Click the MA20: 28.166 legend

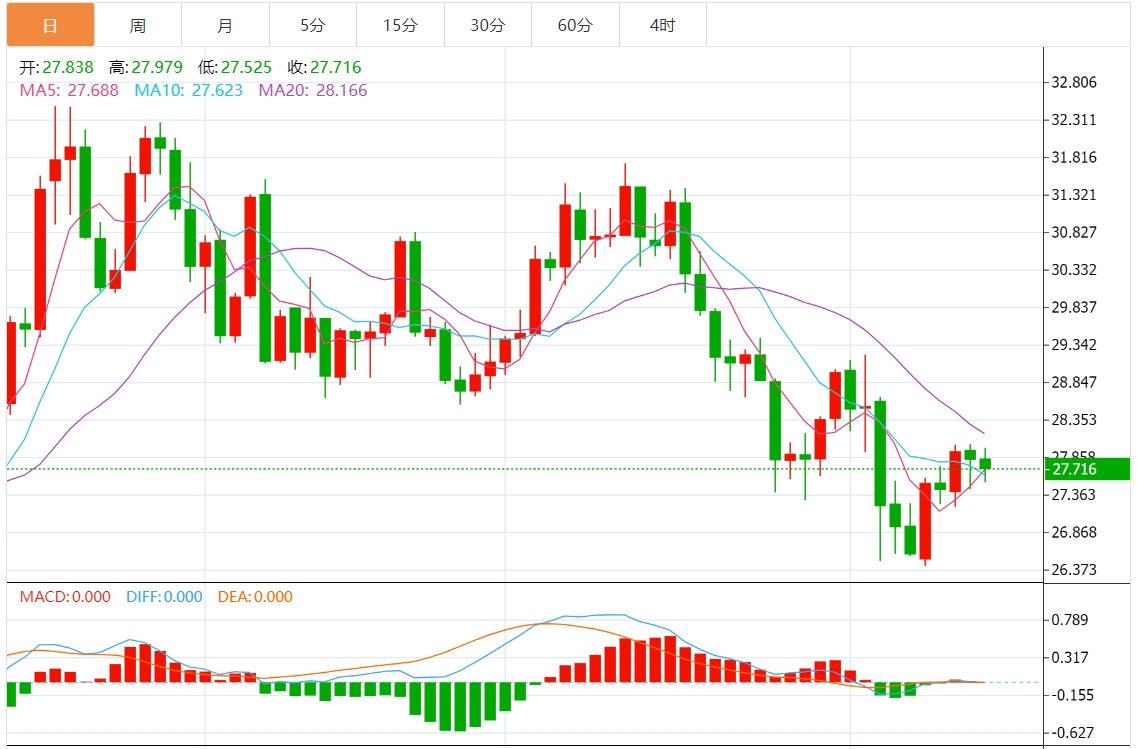pyautogui.click(x=313, y=91)
